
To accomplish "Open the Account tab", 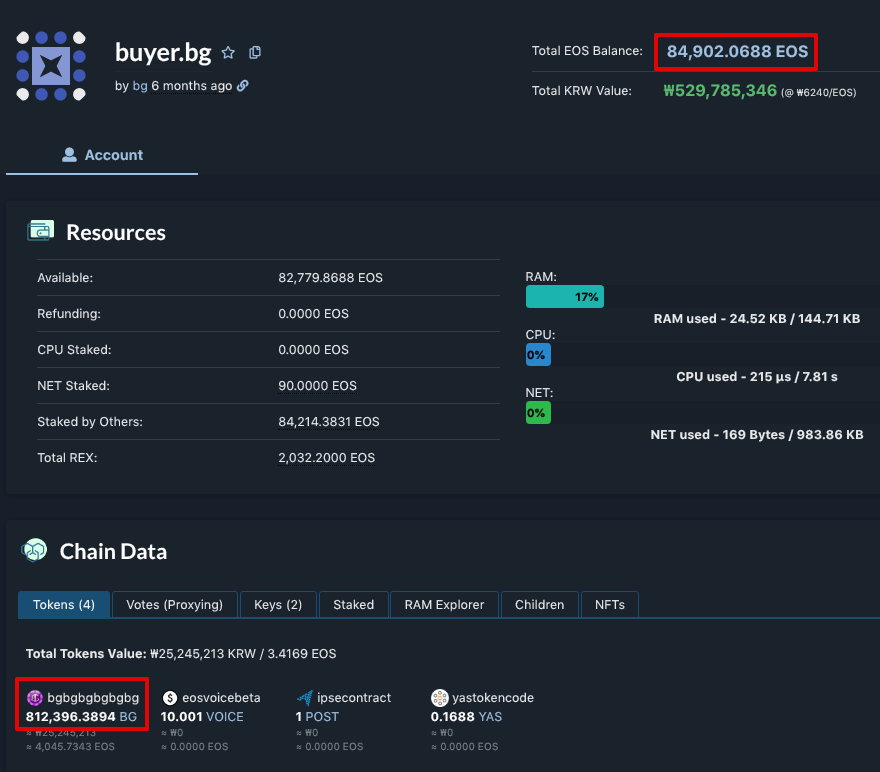I will click(102, 155).
